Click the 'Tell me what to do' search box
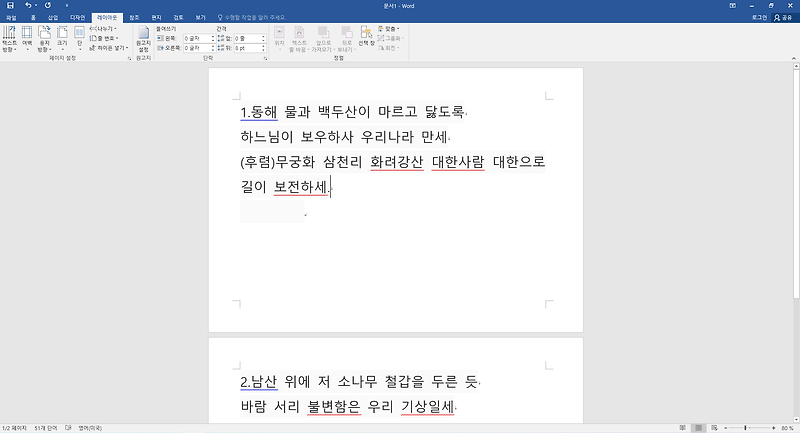Viewport: 800px width, 433px height. pos(252,17)
